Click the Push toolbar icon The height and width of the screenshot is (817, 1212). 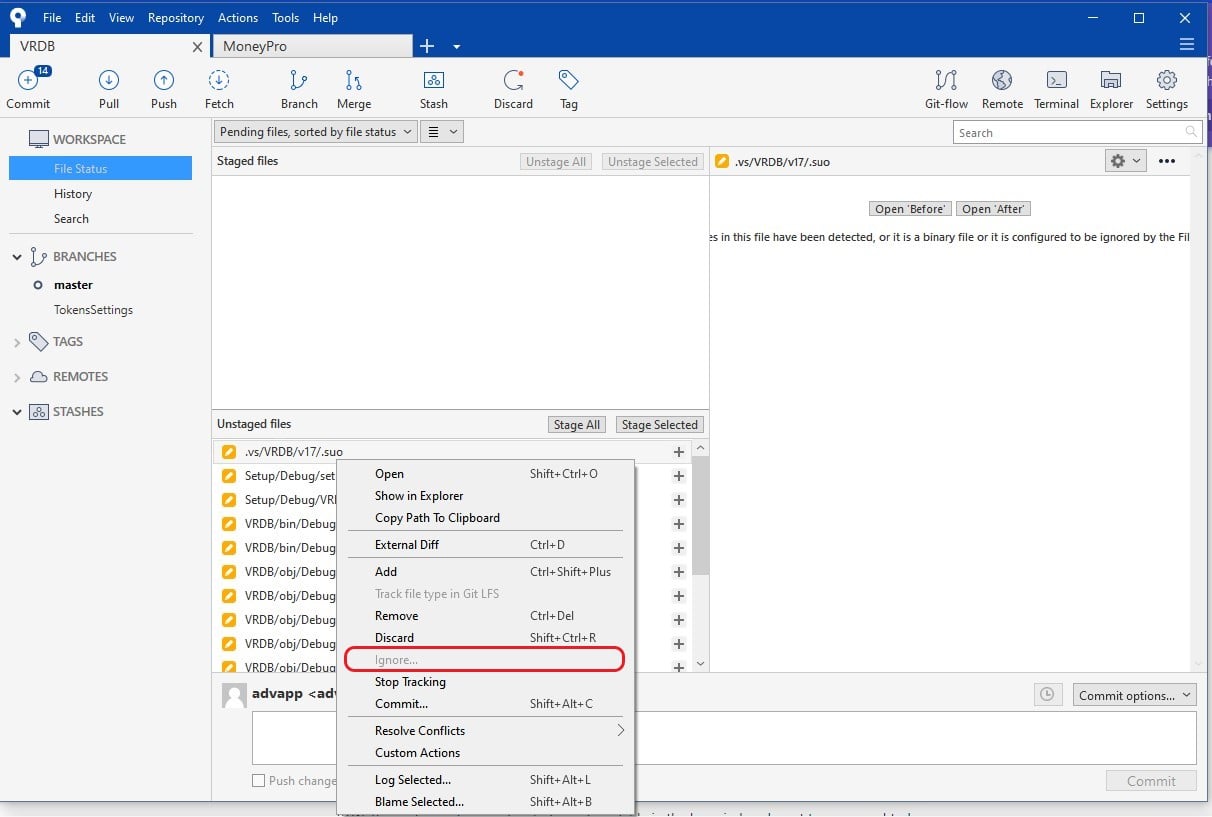[164, 81]
